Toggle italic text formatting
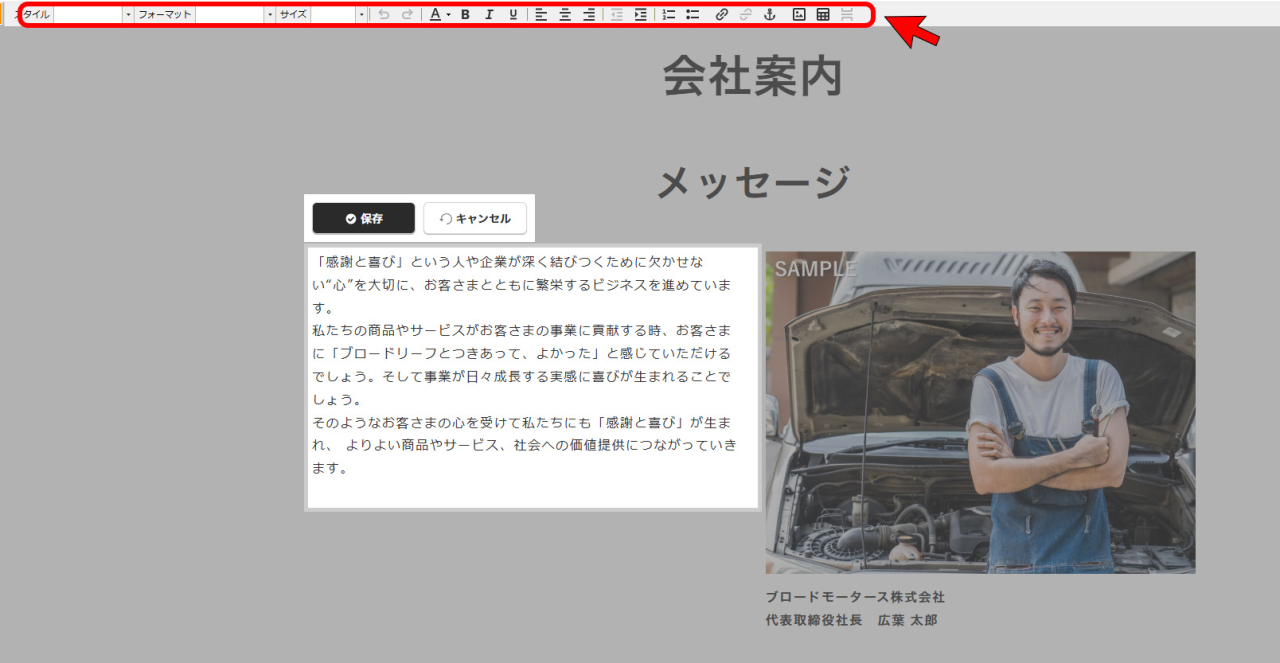This screenshot has width=1280, height=663. [489, 15]
